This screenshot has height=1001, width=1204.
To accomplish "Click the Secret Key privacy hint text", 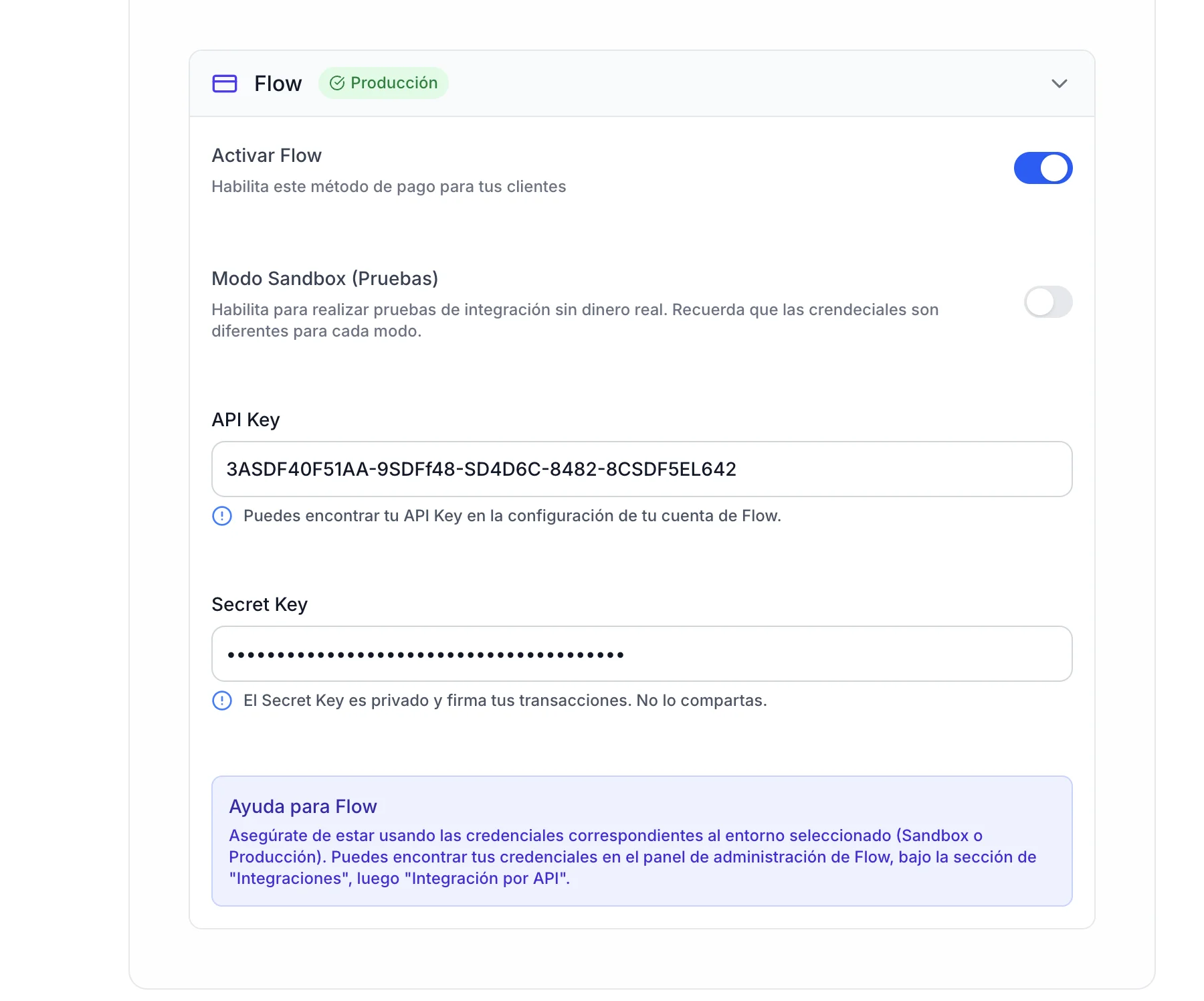I will tap(504, 701).
